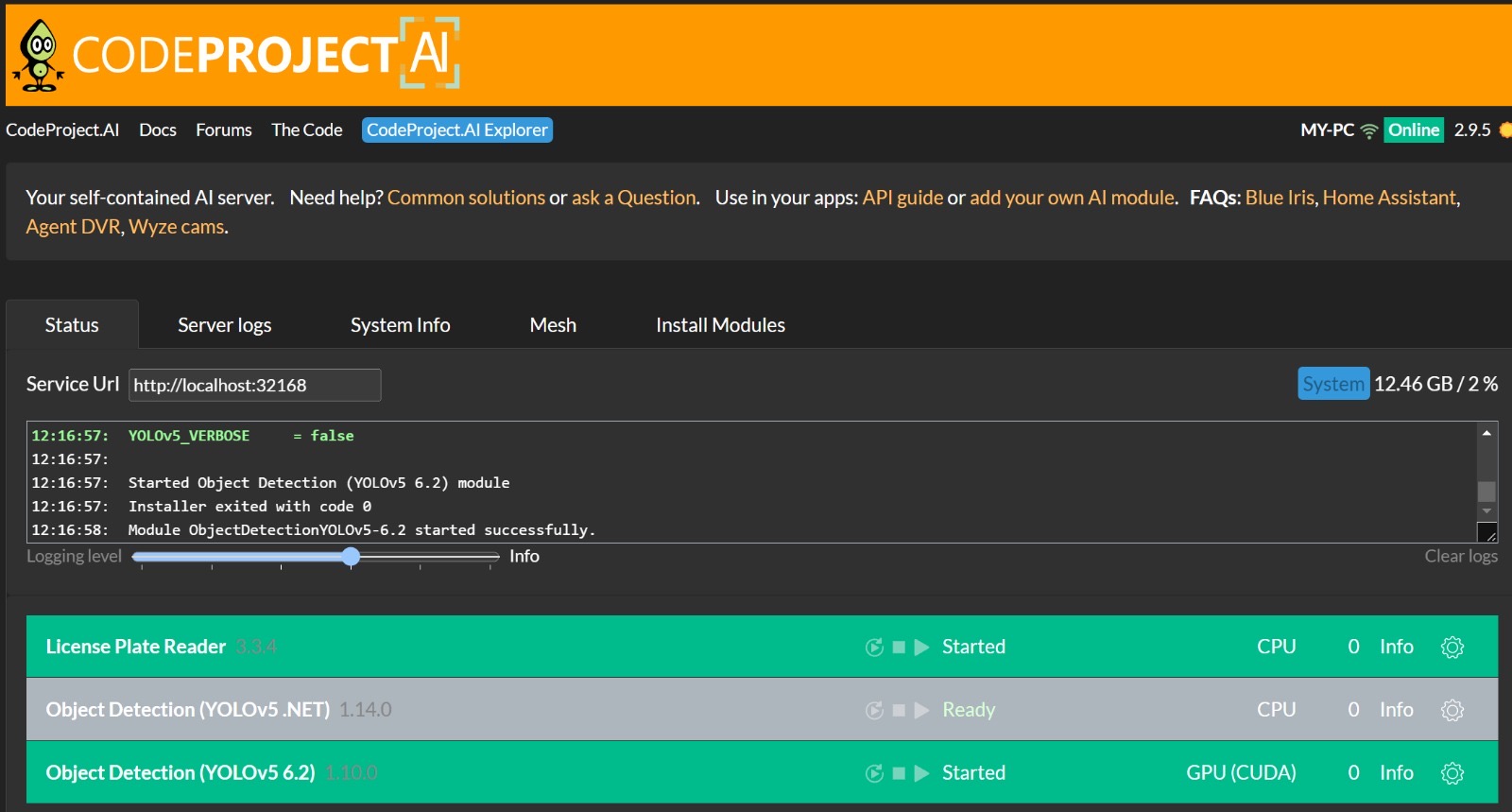
Task: Click the License Plate Reader module name
Action: pyautogui.click(x=136, y=648)
